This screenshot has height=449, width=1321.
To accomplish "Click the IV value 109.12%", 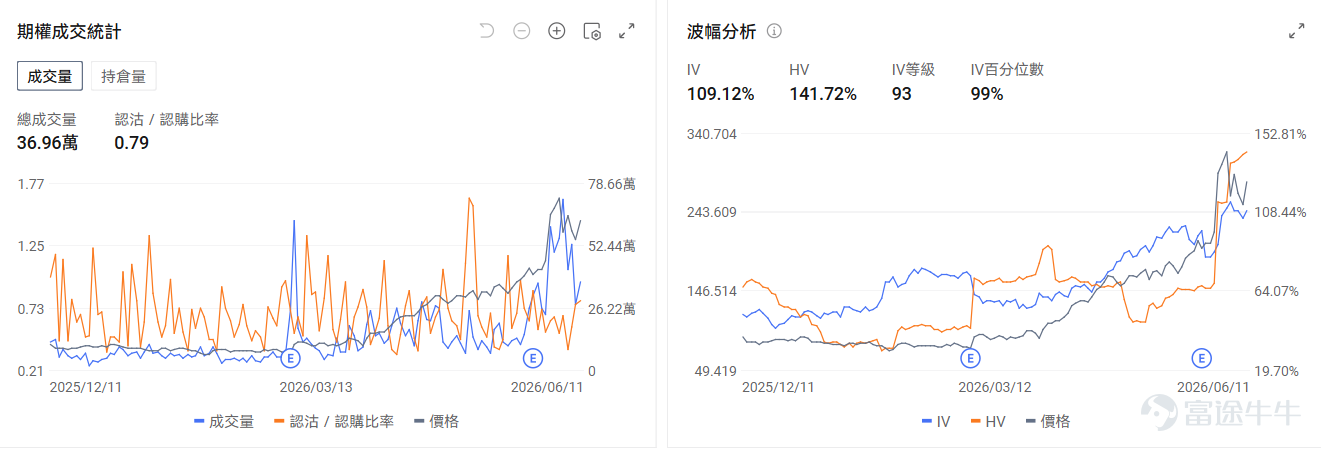I will [x=721, y=94].
